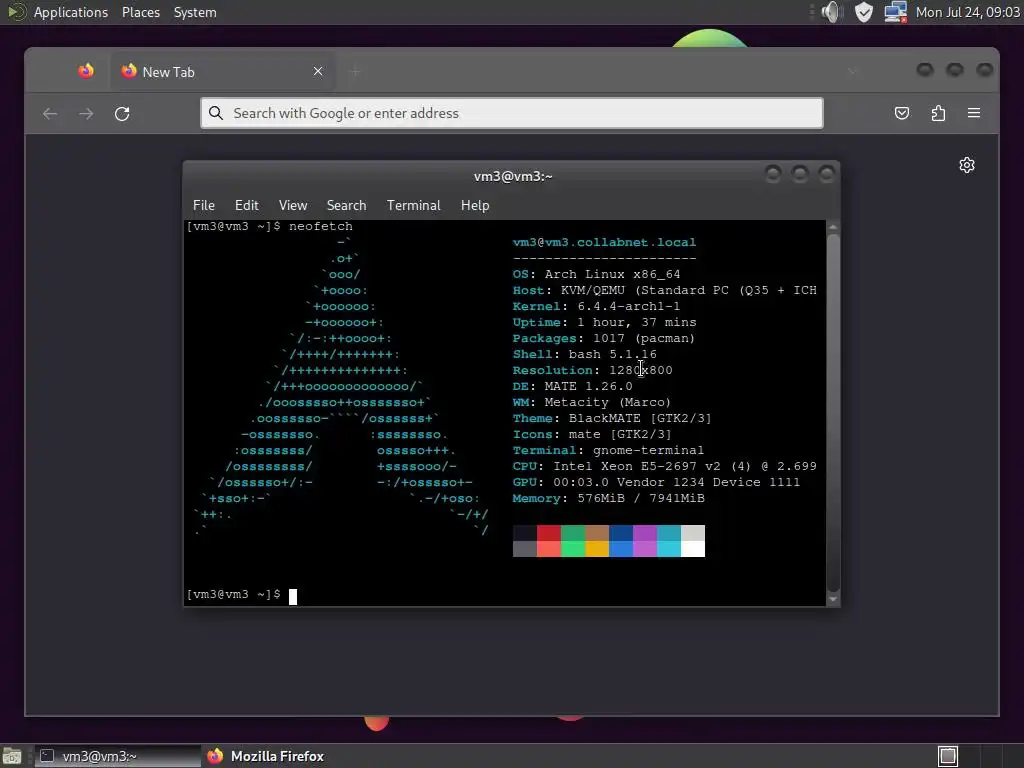Click the terminal scrollbar up arrow

click(x=833, y=227)
